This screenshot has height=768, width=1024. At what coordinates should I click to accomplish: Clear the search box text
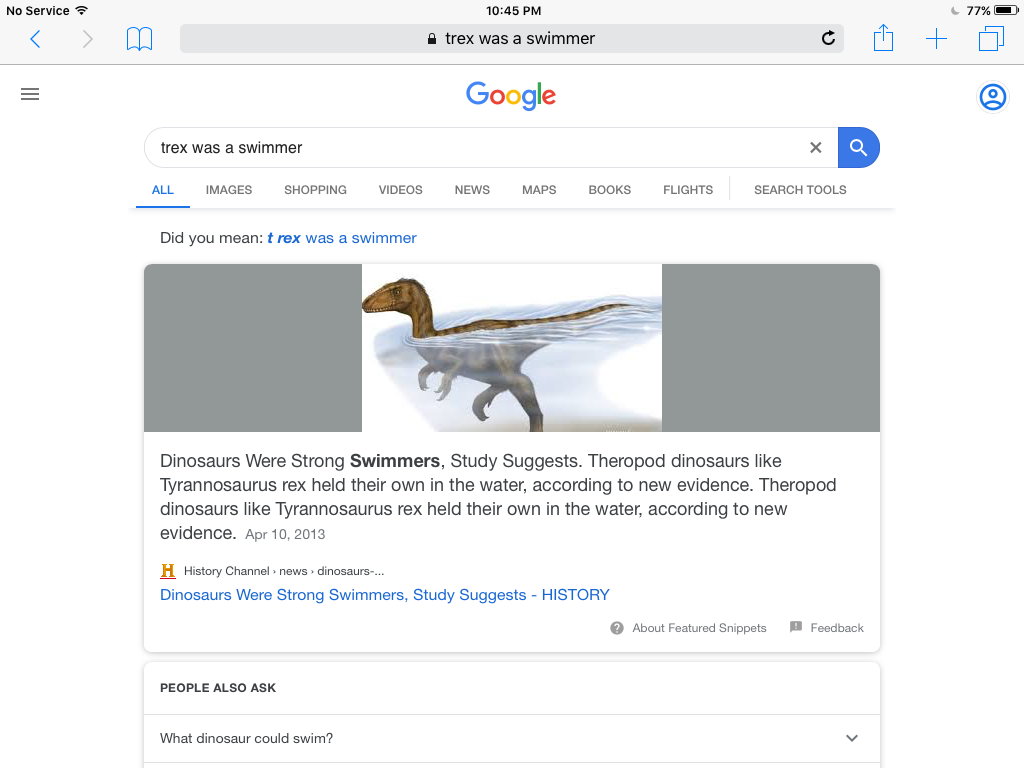pos(816,148)
